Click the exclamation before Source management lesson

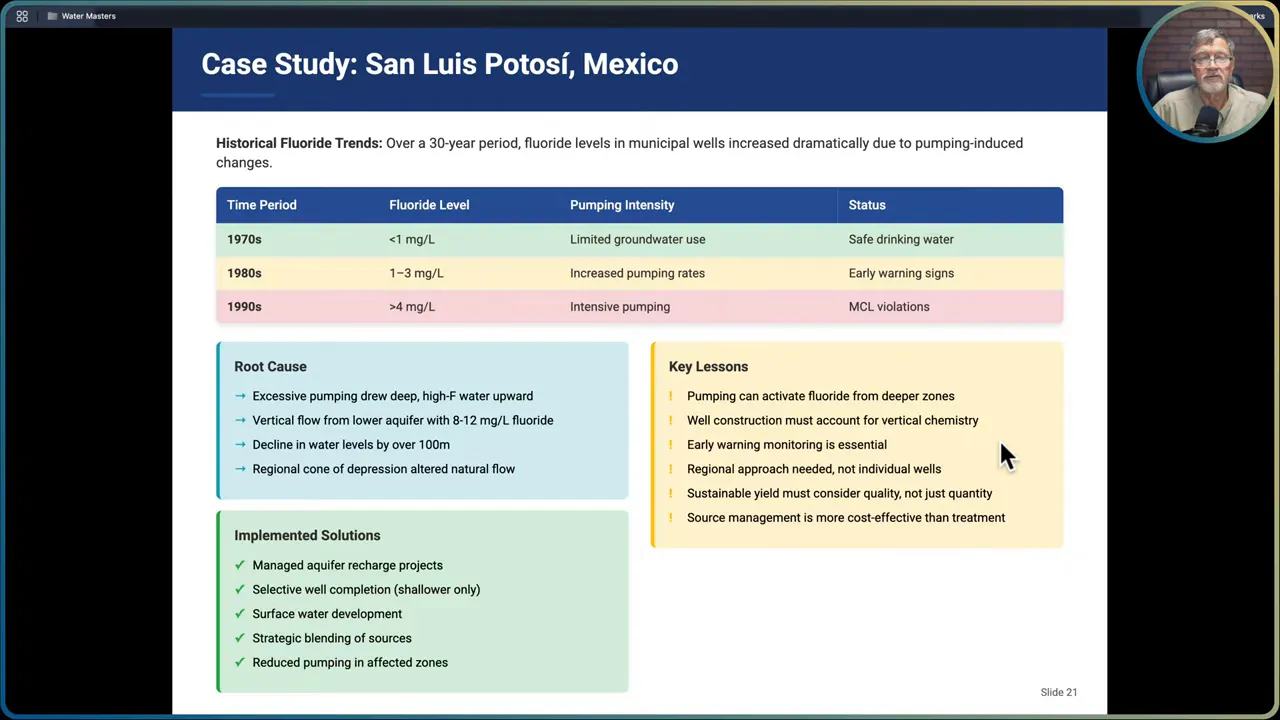[x=671, y=517]
